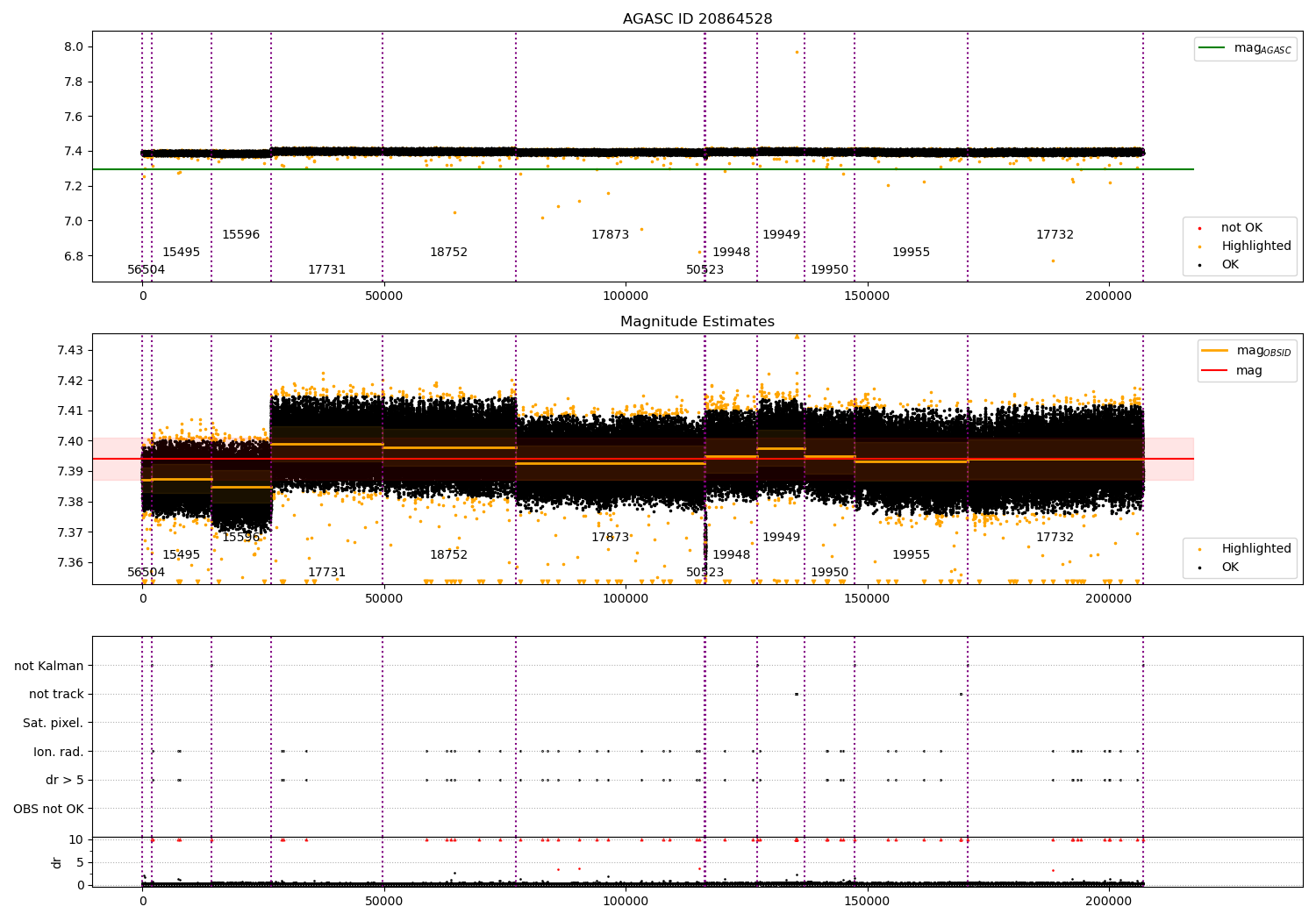Click the 'Ion. rad.' axis label
1316x921 pixels.
[59, 753]
